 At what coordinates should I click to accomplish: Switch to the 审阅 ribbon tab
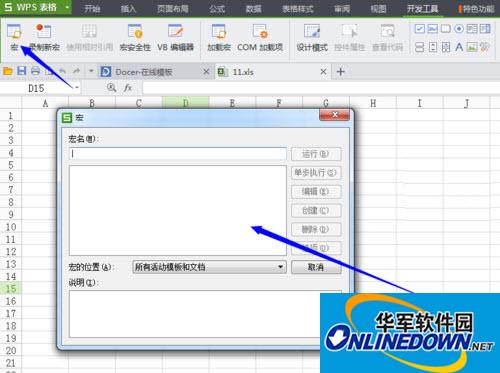(342, 8)
